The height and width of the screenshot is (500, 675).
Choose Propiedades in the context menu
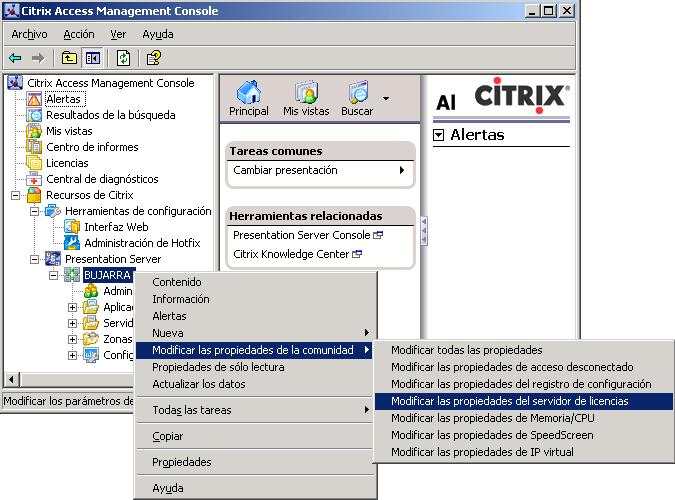click(256, 462)
